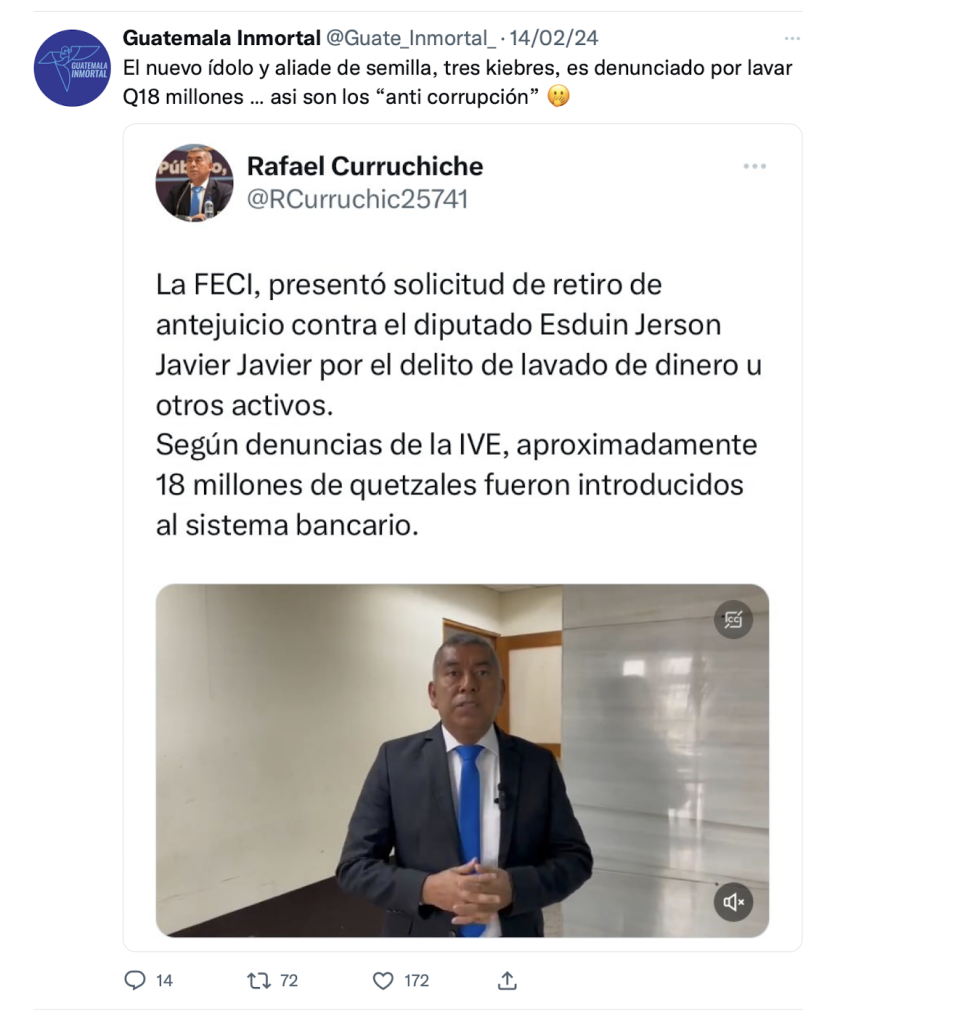This screenshot has height=1024, width=973.
Task: Click the 172 likes count
Action: tap(417, 980)
